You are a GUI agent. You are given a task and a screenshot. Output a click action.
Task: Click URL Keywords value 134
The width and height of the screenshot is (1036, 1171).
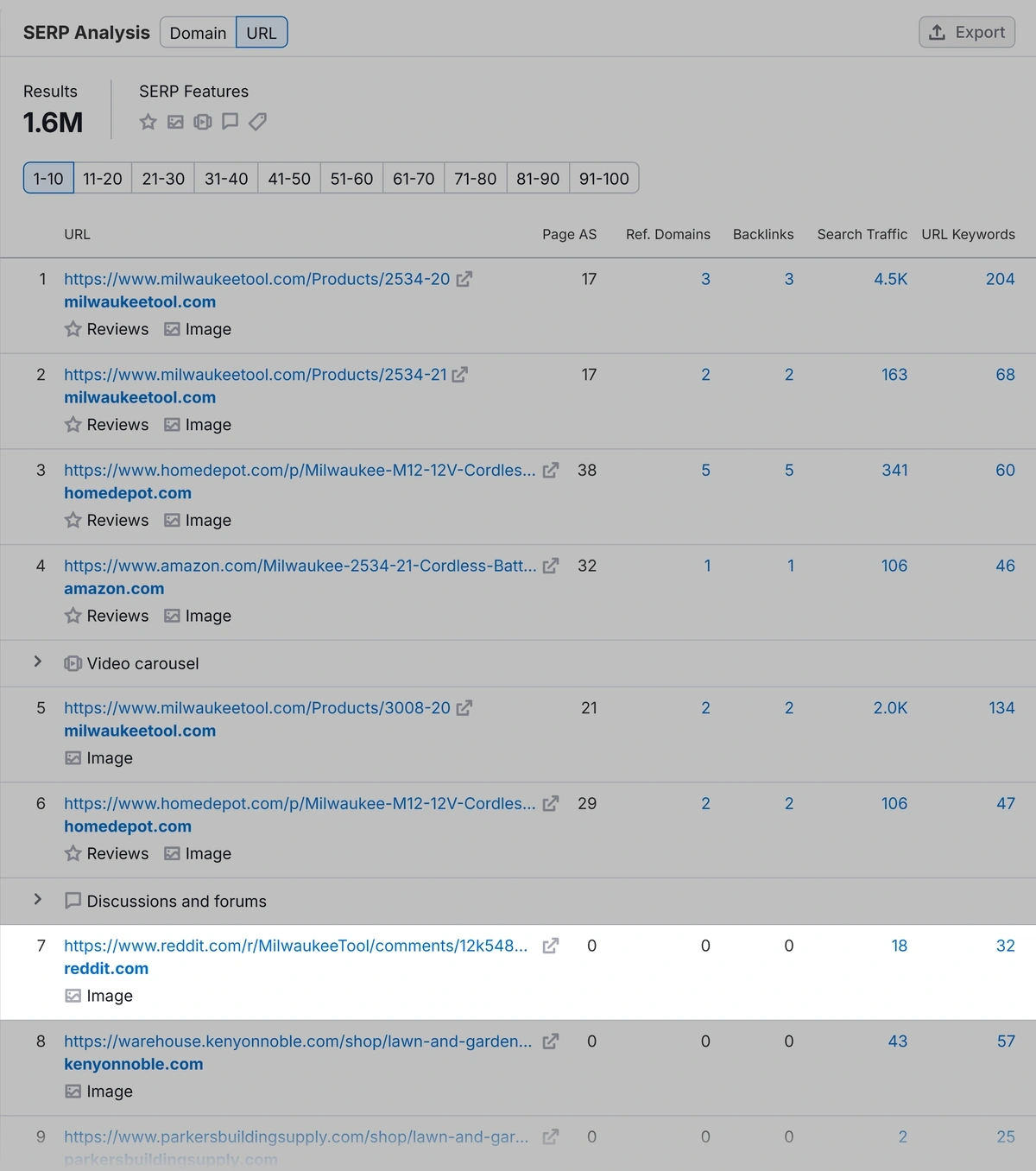[1001, 708]
